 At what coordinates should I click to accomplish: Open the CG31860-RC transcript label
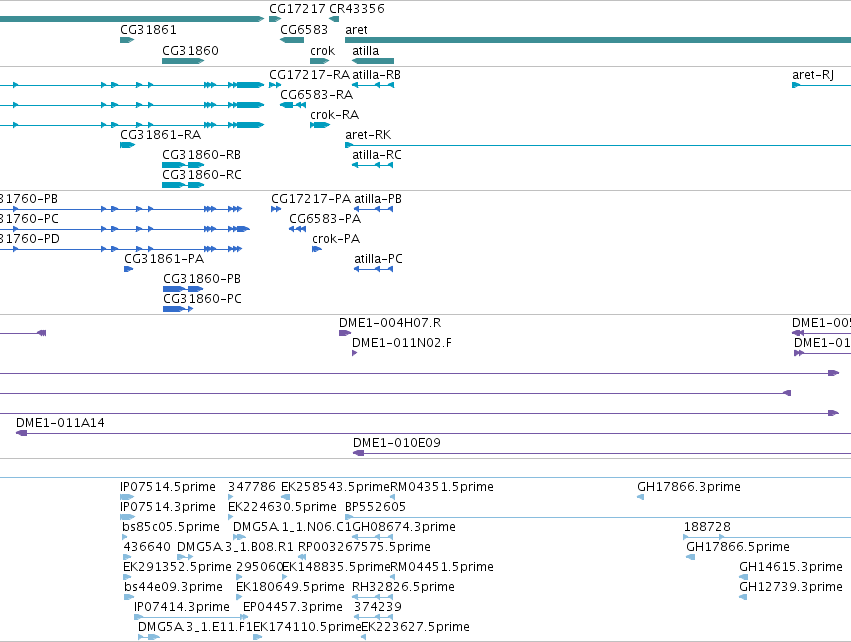202,175
